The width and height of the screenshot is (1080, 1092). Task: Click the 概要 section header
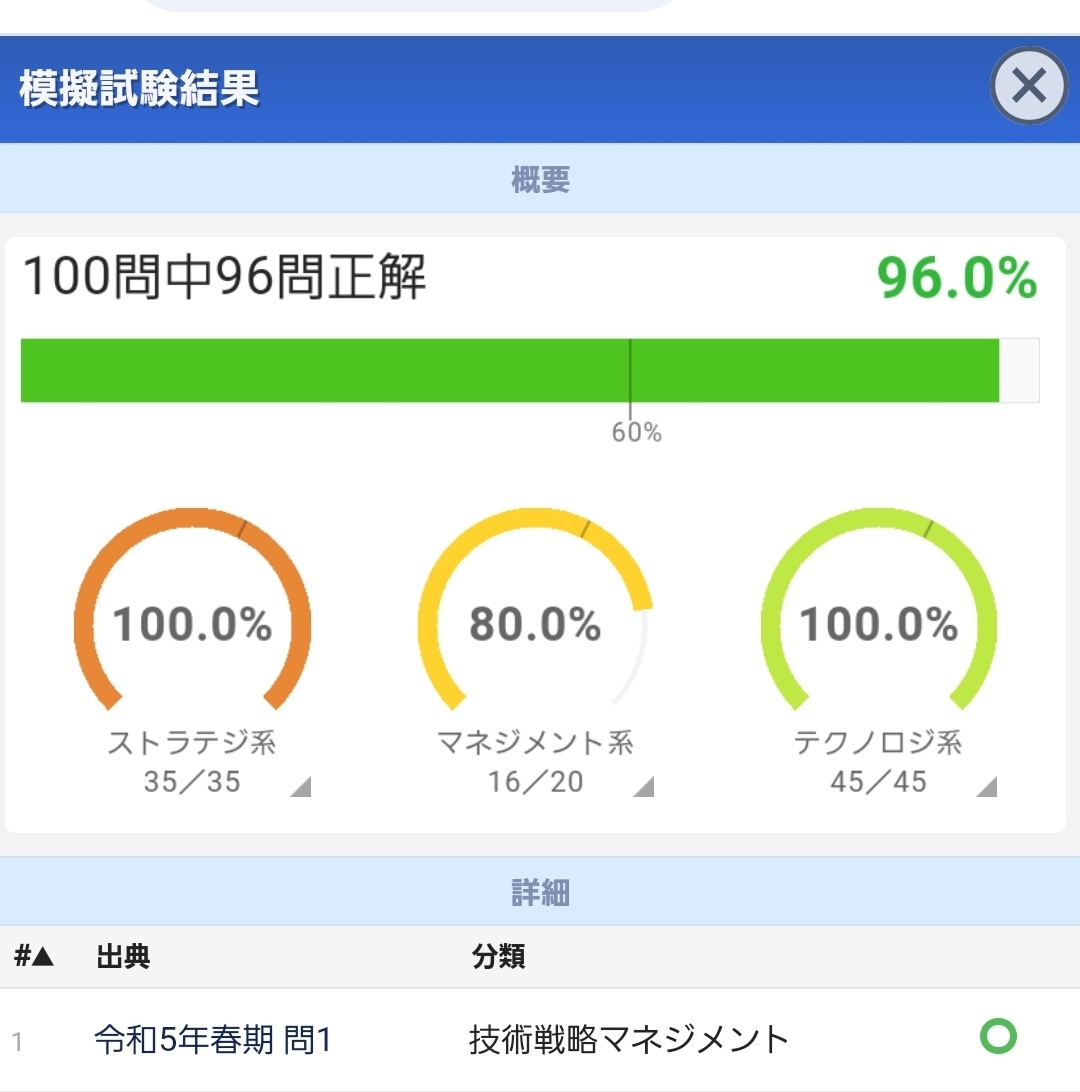[540, 179]
